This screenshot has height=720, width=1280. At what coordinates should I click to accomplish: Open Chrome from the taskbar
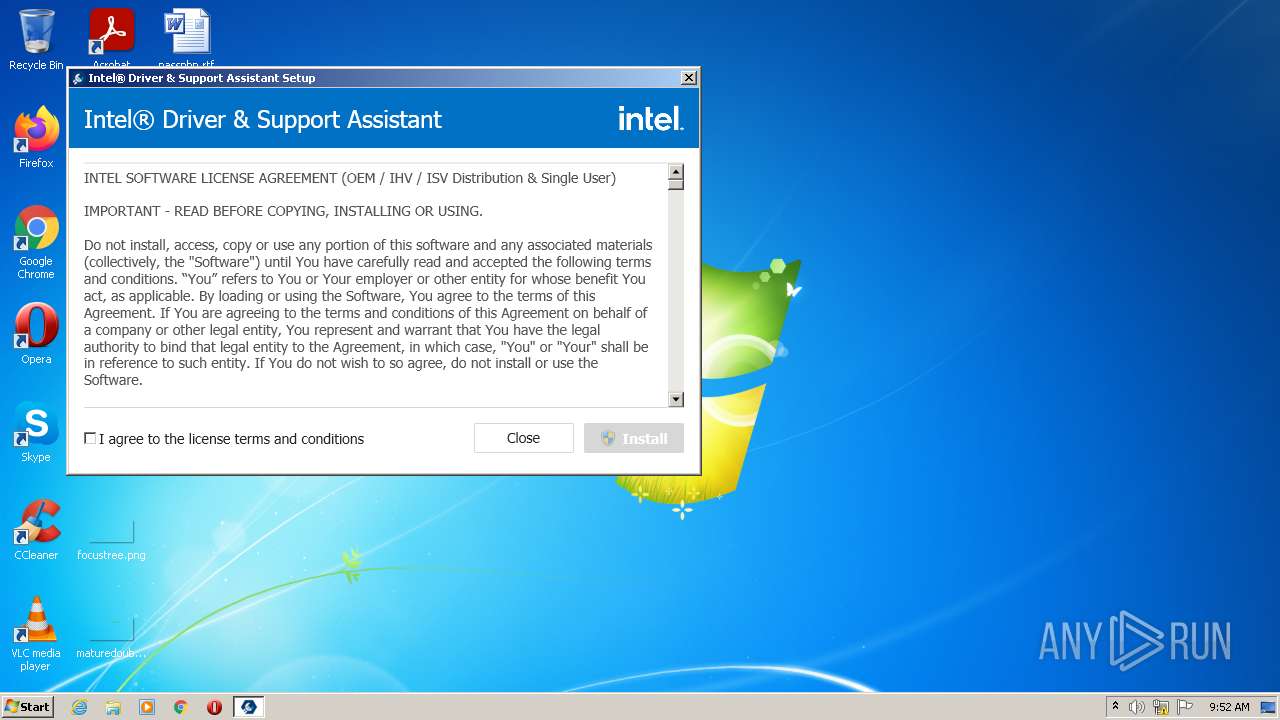[181, 707]
